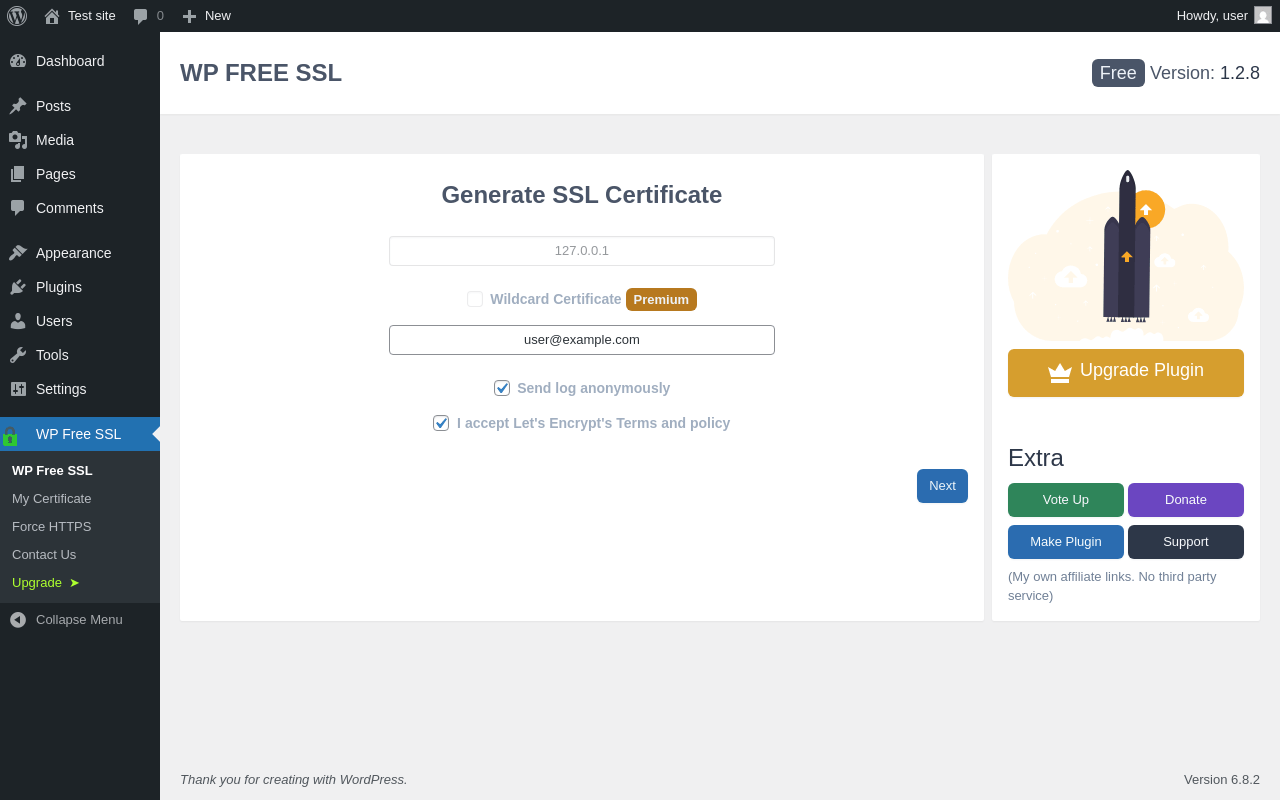Image resolution: width=1280 pixels, height=800 pixels.
Task: Click the Upgrade Plugin button
Action: [1126, 373]
